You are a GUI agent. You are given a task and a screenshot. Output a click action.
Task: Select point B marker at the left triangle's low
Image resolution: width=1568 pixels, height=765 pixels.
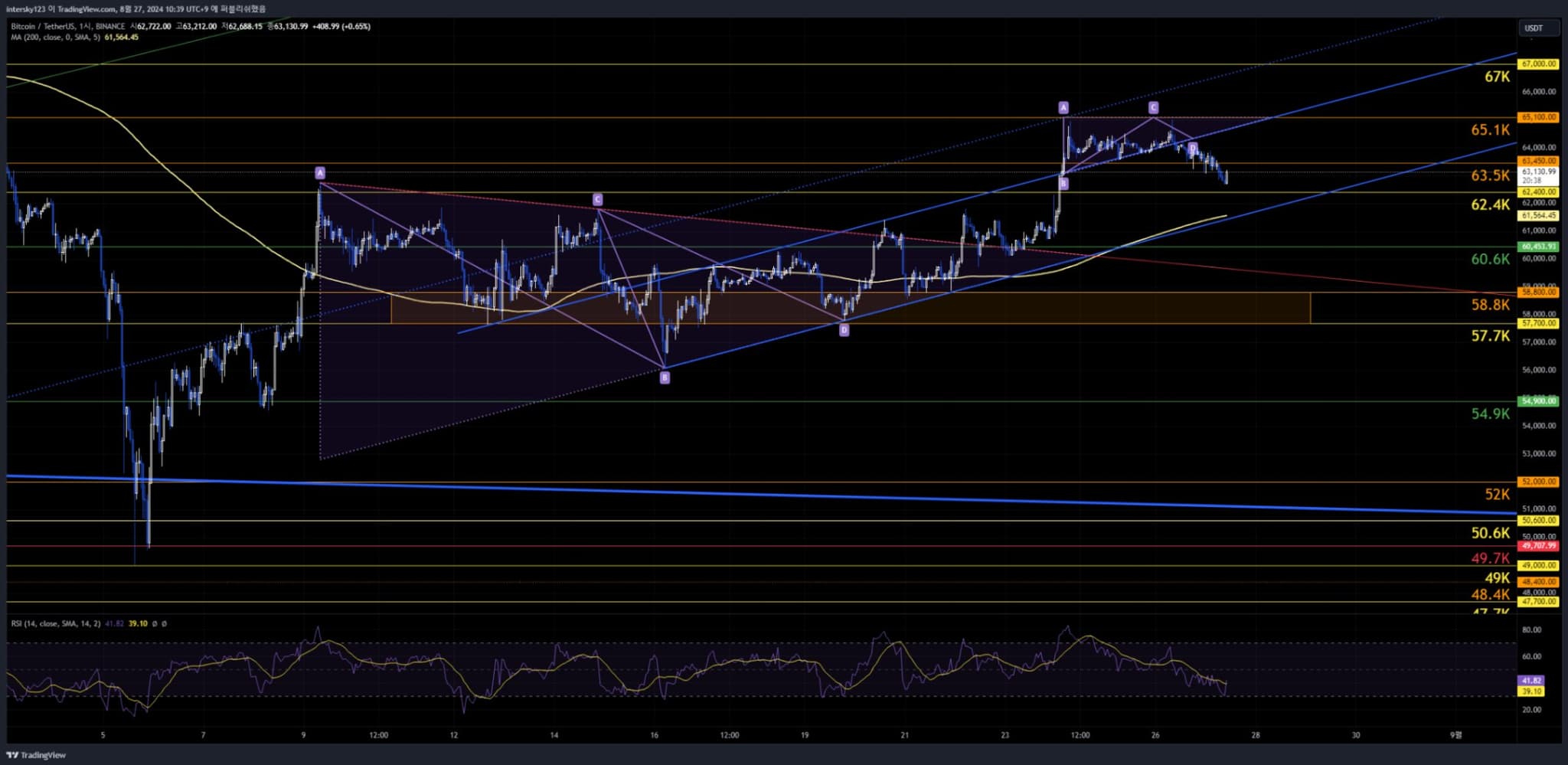pyautogui.click(x=665, y=378)
